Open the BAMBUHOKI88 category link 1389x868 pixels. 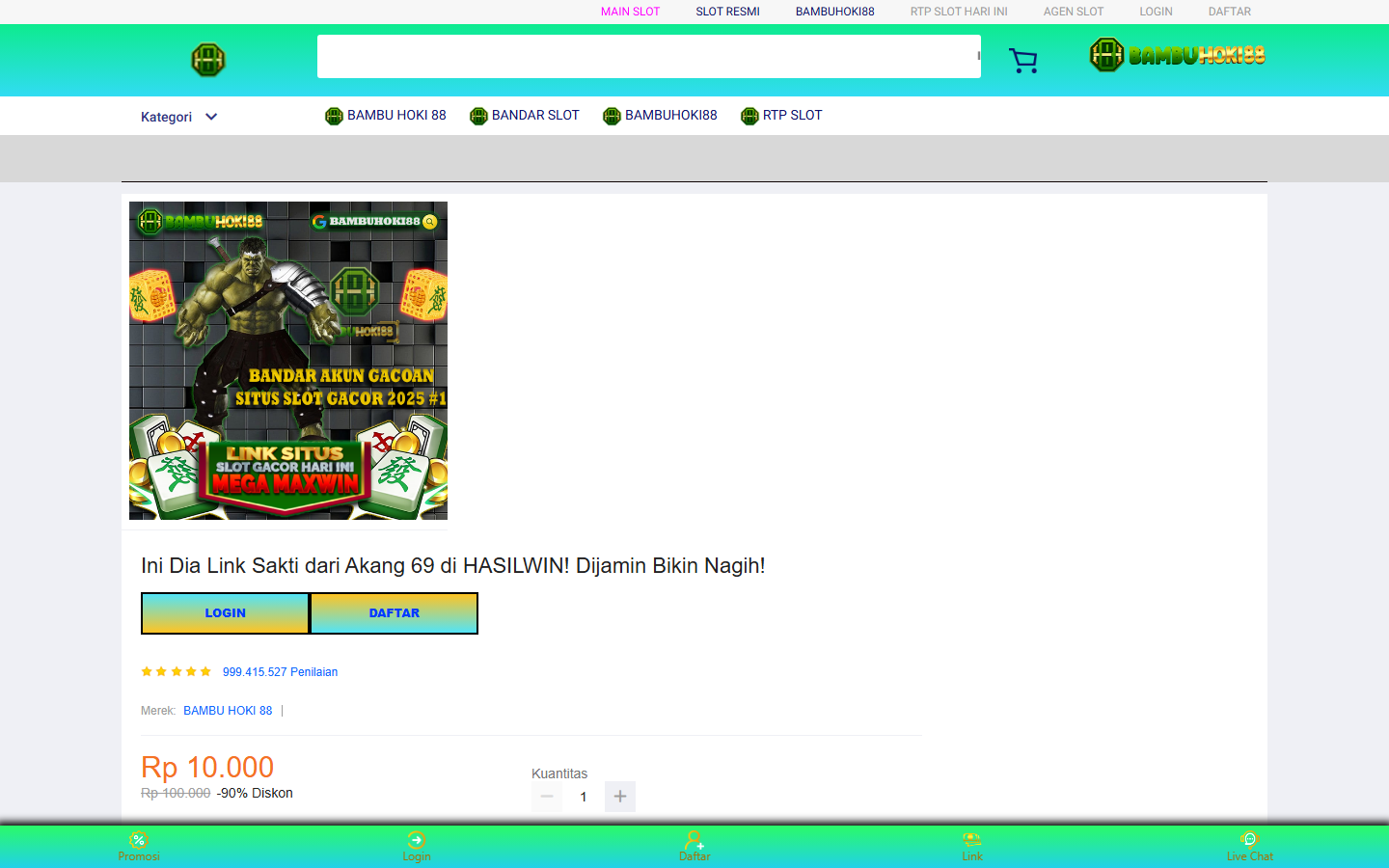click(671, 115)
